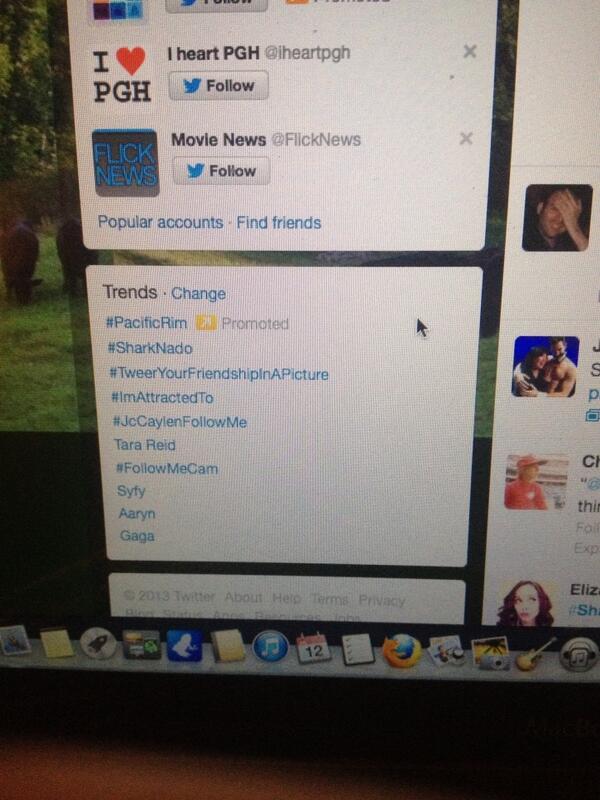Launch Firefox from the dock
The width and height of the screenshot is (600, 800).
tap(402, 651)
